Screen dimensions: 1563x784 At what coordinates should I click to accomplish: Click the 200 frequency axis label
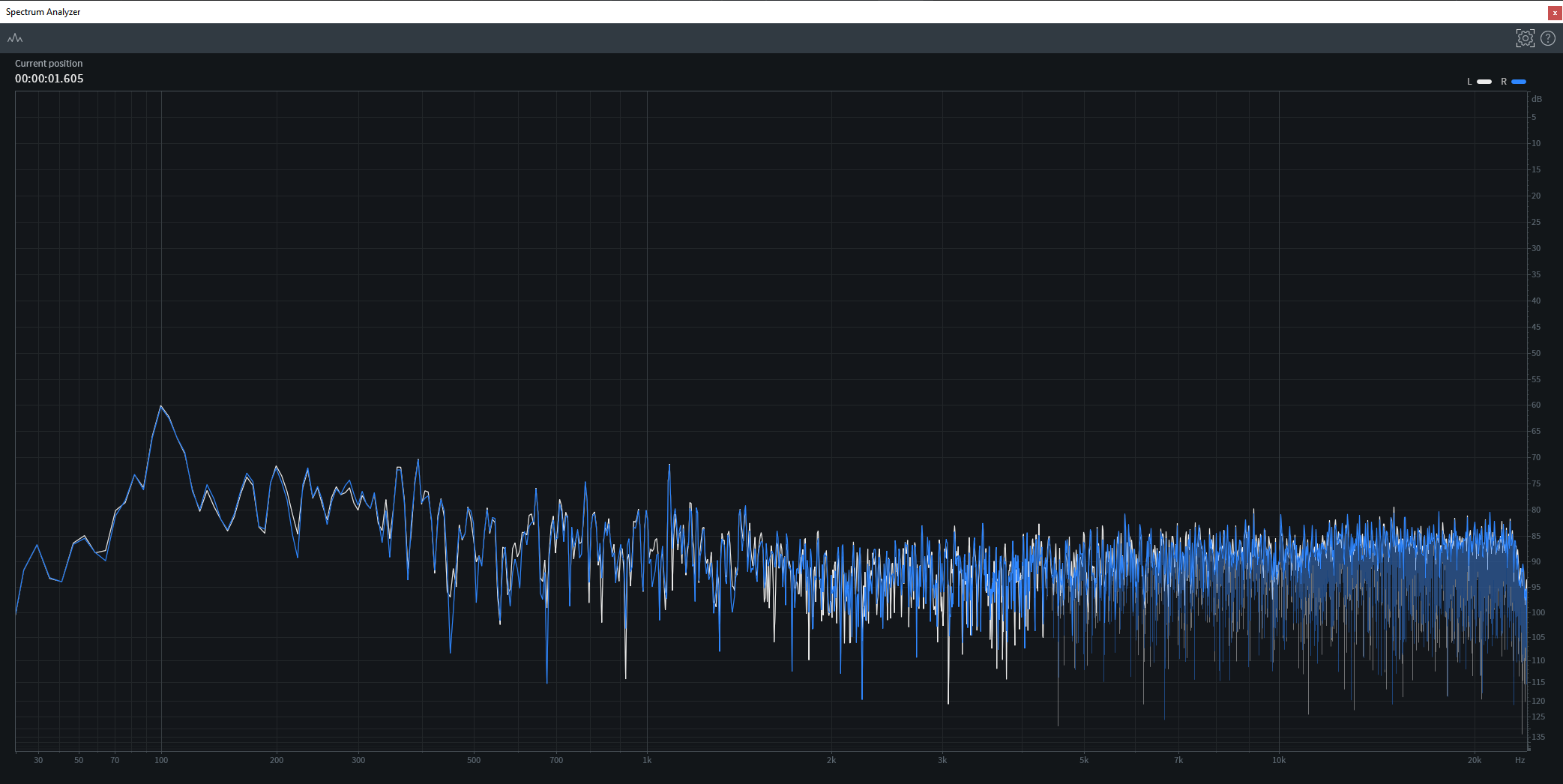[277, 760]
